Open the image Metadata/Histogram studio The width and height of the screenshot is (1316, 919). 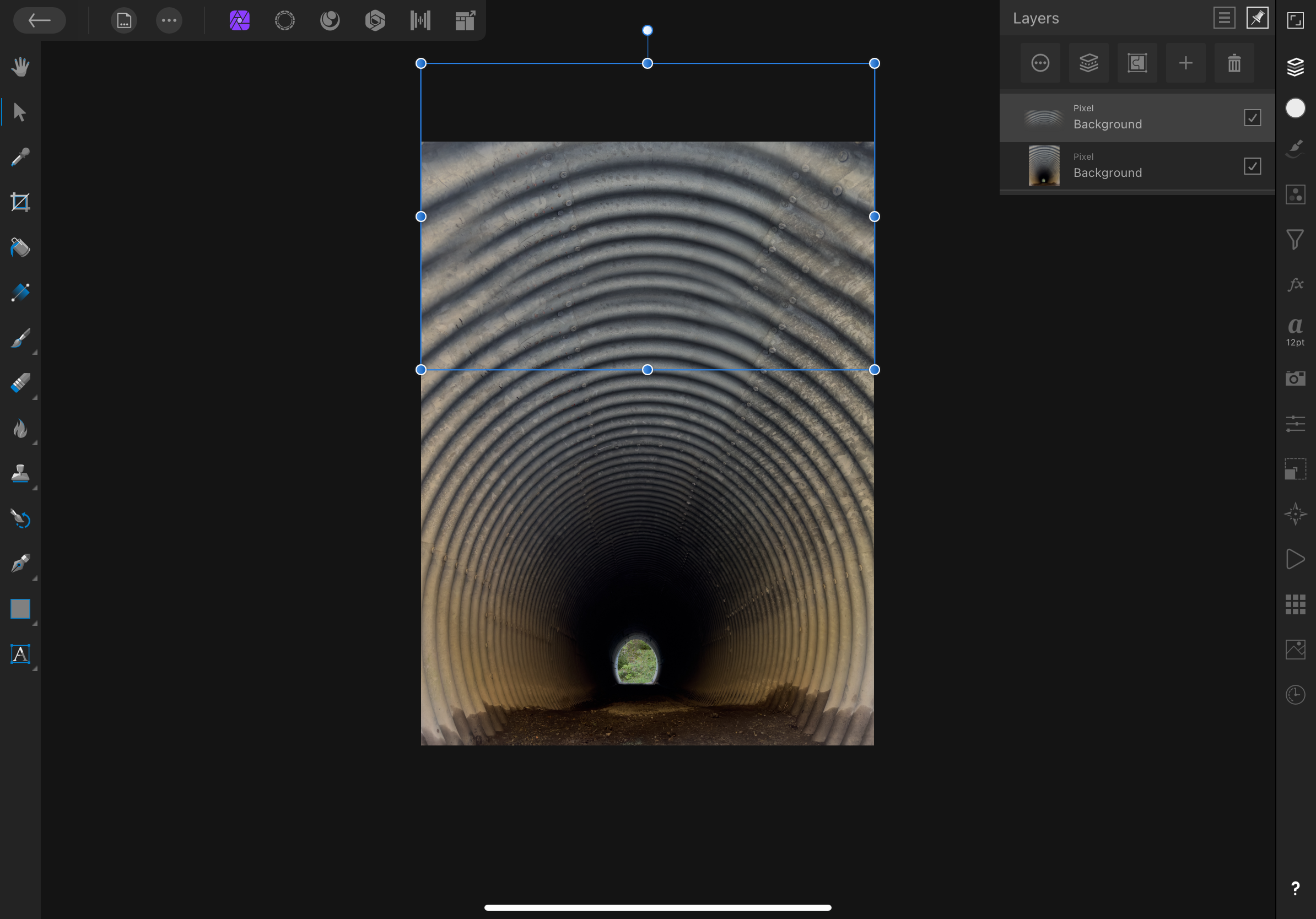[1296, 650]
